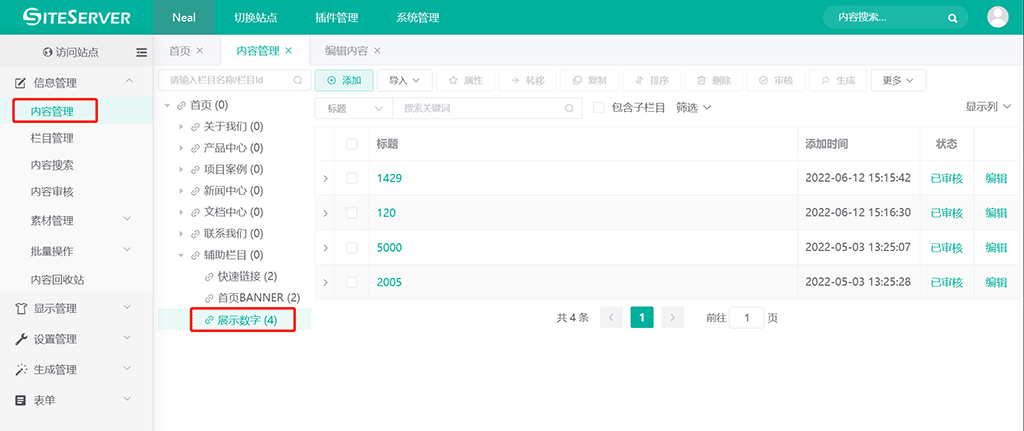Screen dimensions: 1024x431
Task: Click the 添加 button with plus icon
Action: (x=344, y=80)
